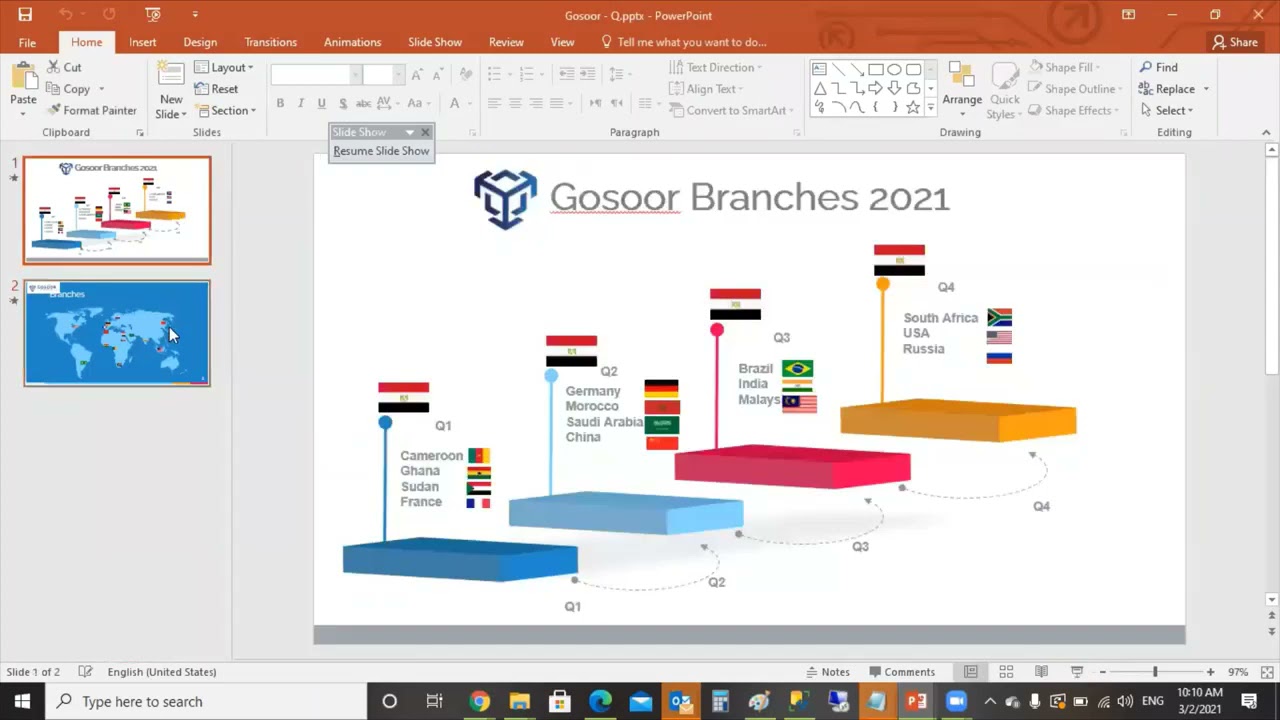This screenshot has height=720, width=1280.
Task: Toggle Italic formatting
Action: click(x=301, y=103)
